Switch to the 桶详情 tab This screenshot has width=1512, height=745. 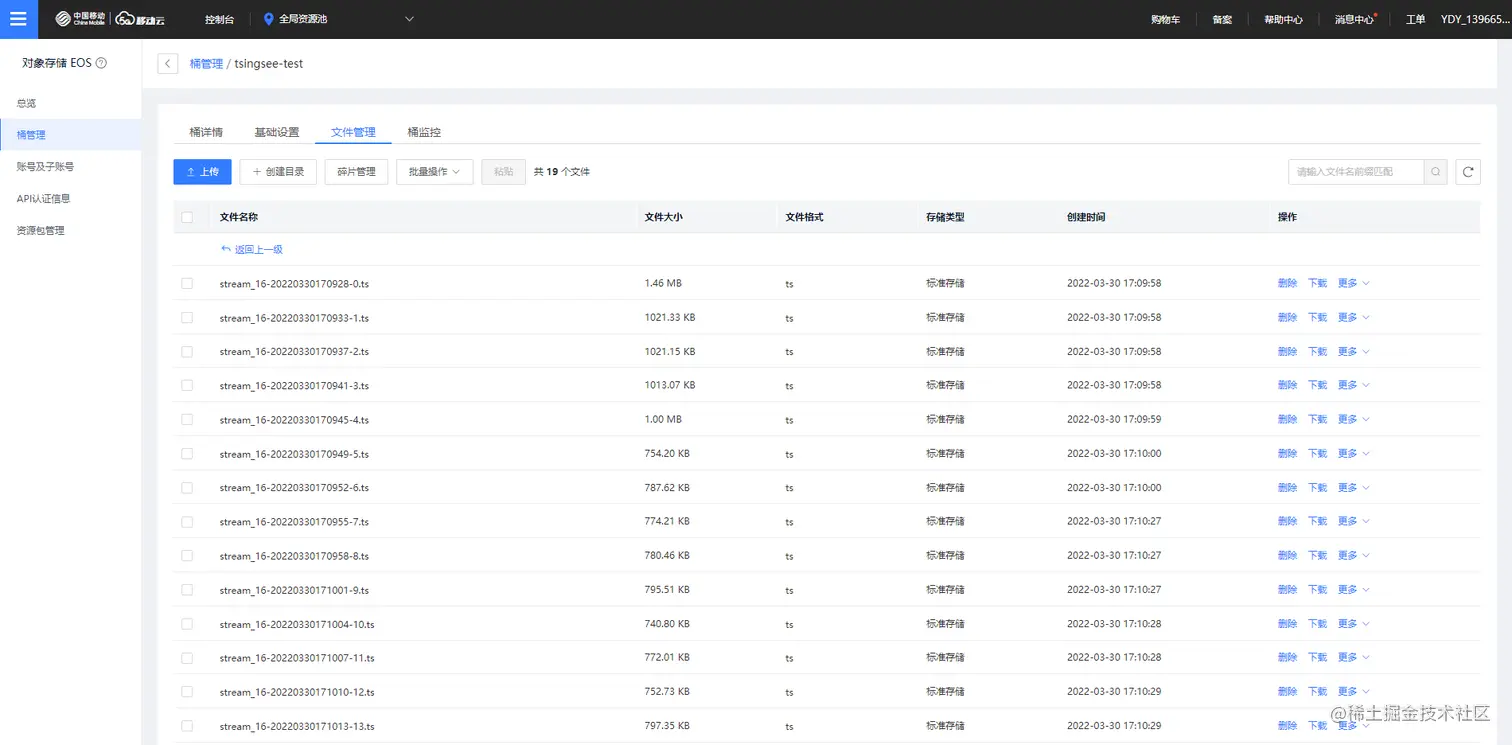pyautogui.click(x=206, y=132)
